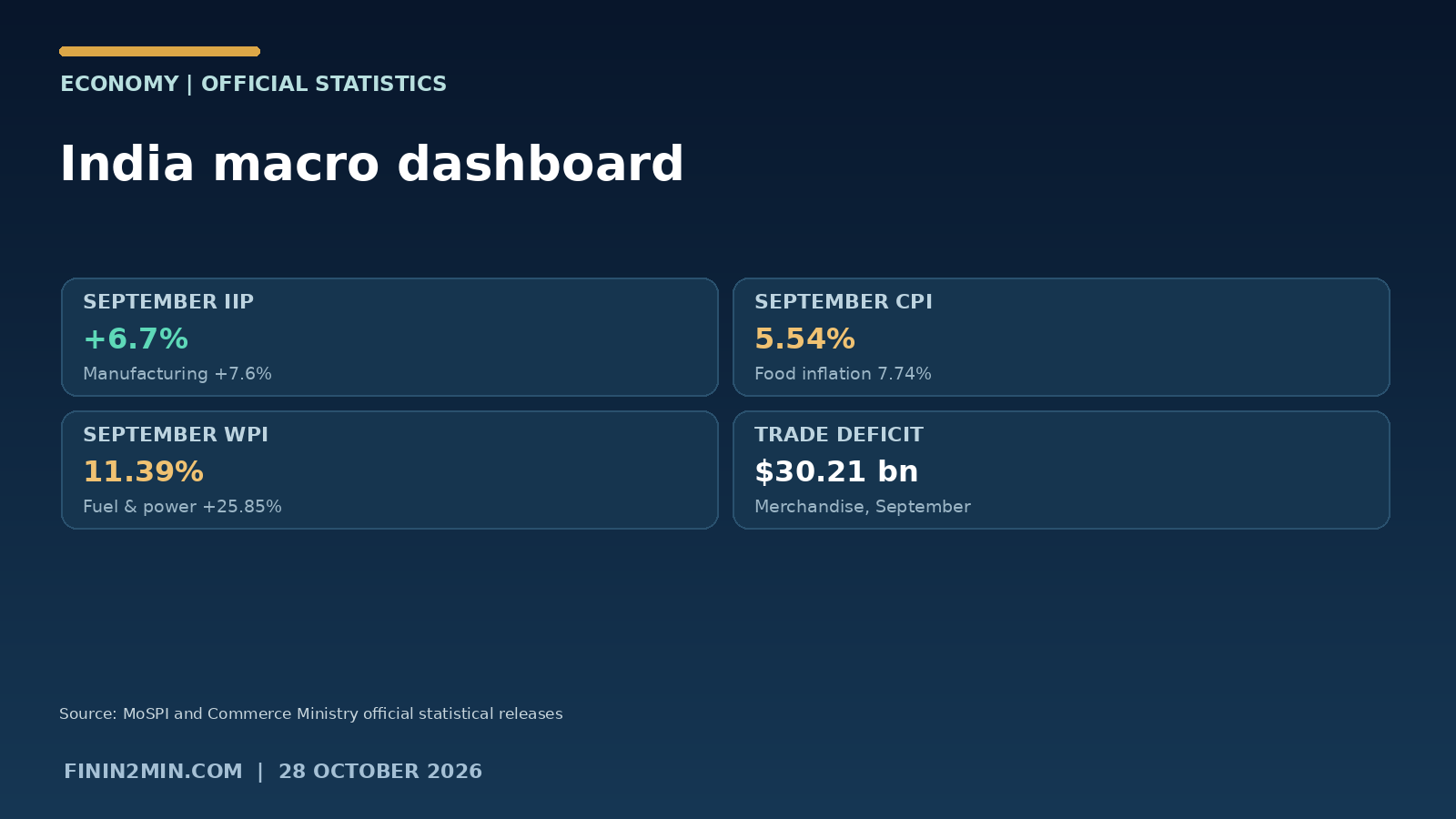Select the ECONOMY | OFFICIAL STATISTICS header

pos(253,84)
